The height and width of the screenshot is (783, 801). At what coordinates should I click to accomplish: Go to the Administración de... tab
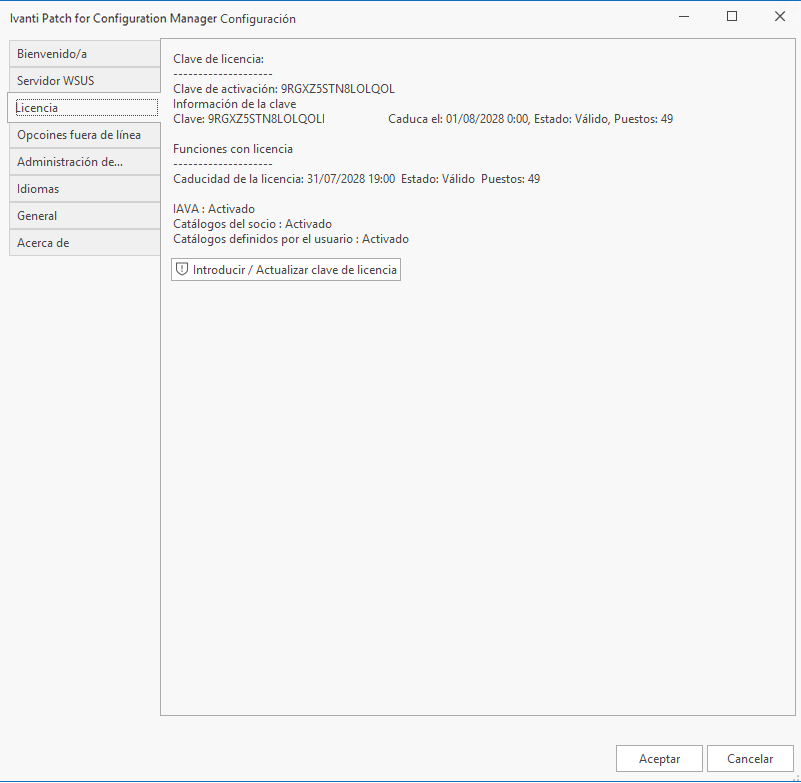click(x=84, y=162)
